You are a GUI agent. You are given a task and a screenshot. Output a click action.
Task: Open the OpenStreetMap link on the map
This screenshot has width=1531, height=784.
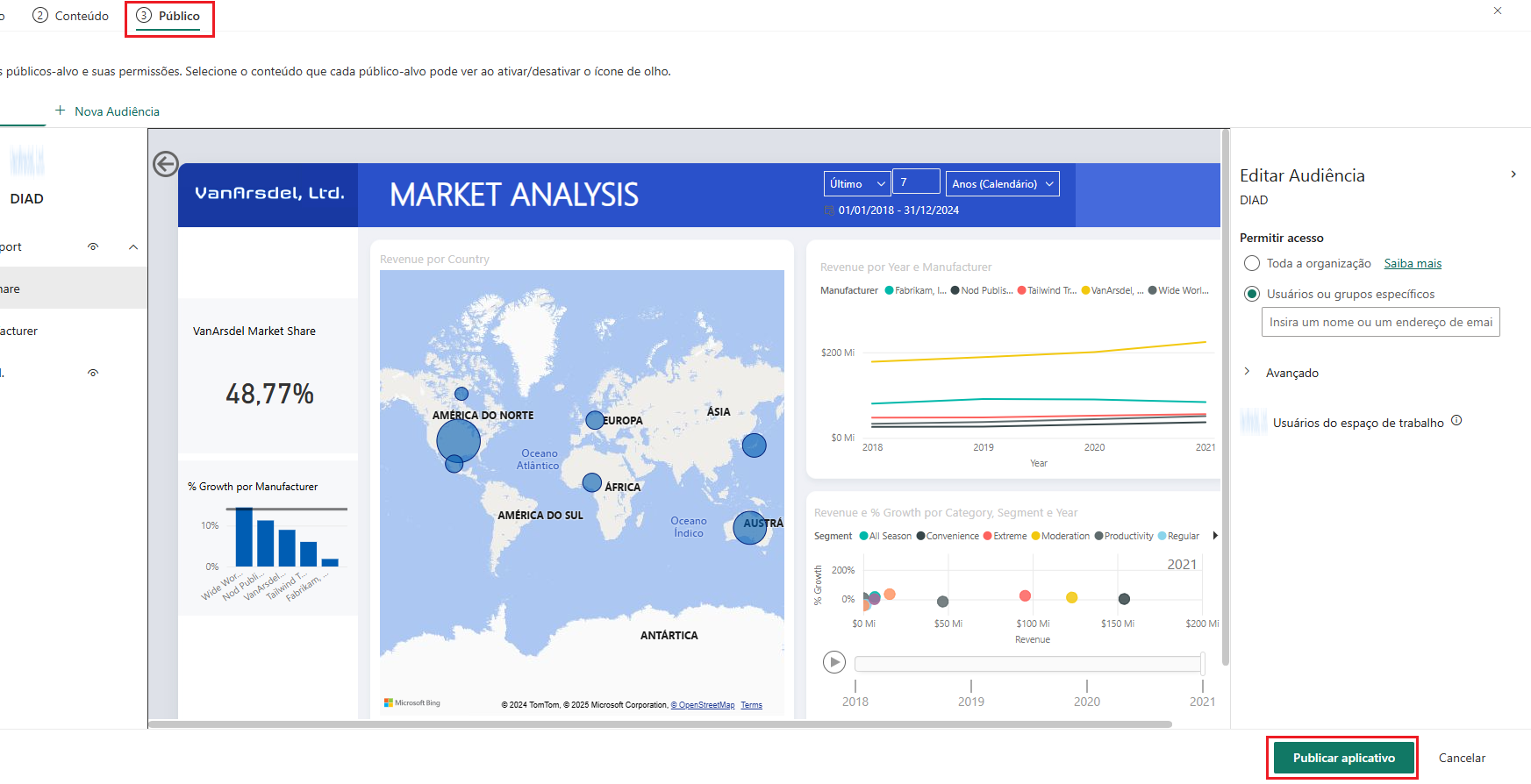tap(703, 705)
